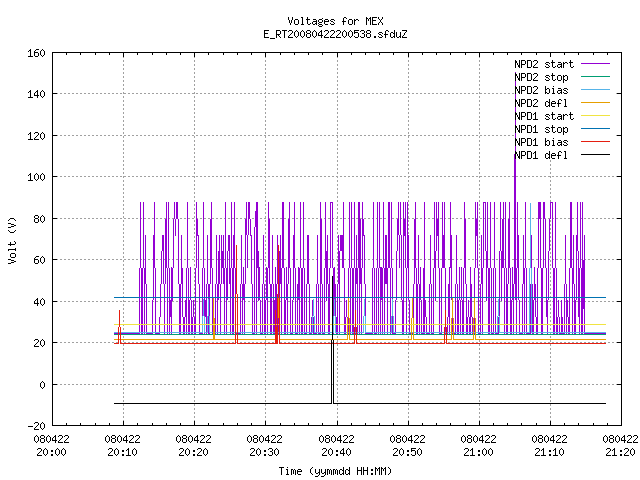Click the black NPD1 defl spike near 20:40

(333, 340)
